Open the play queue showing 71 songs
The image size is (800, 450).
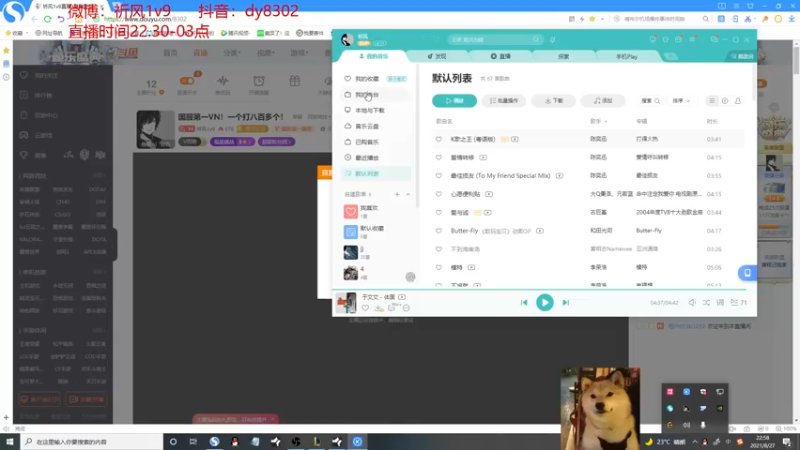click(739, 303)
